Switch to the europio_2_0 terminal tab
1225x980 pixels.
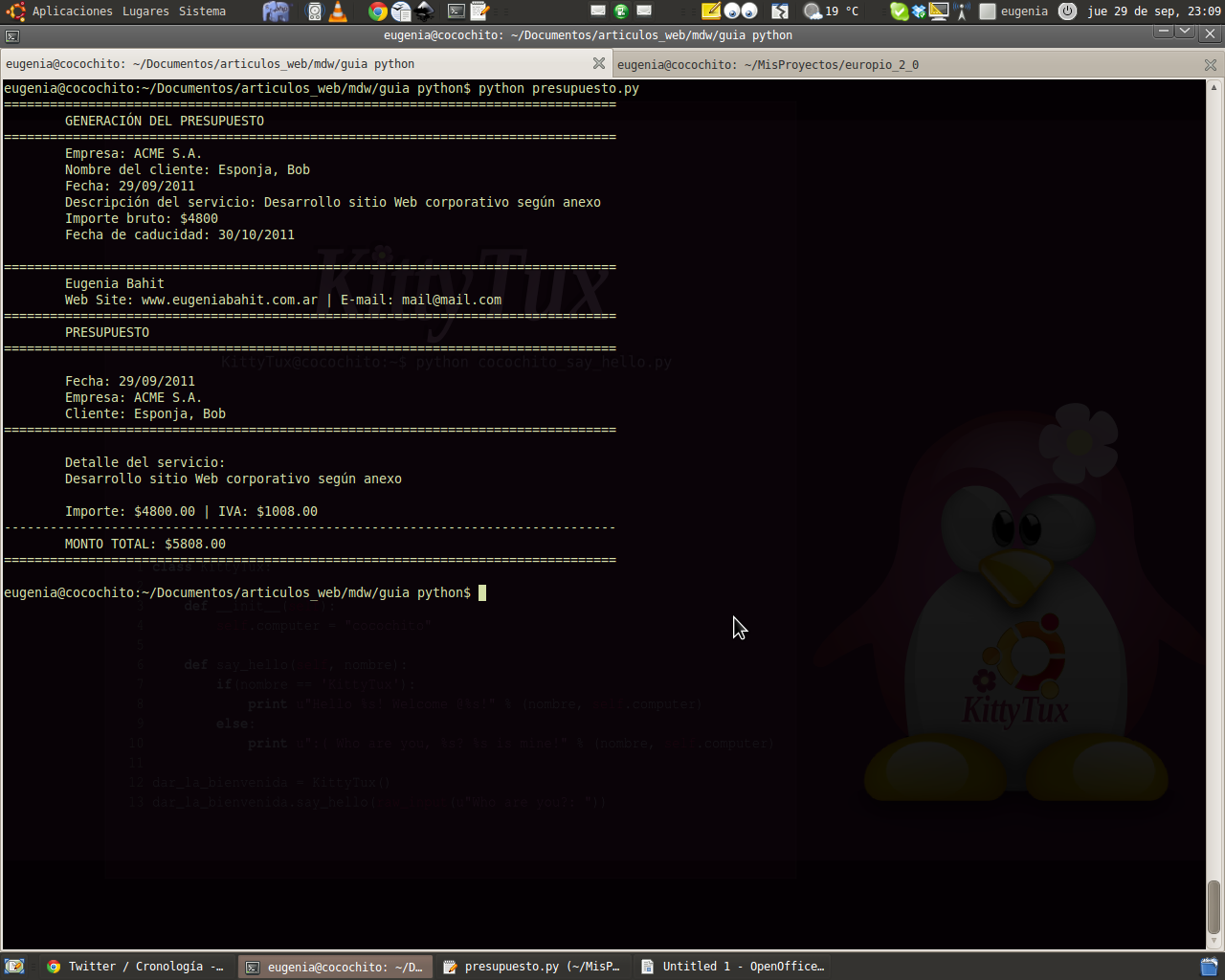768,64
